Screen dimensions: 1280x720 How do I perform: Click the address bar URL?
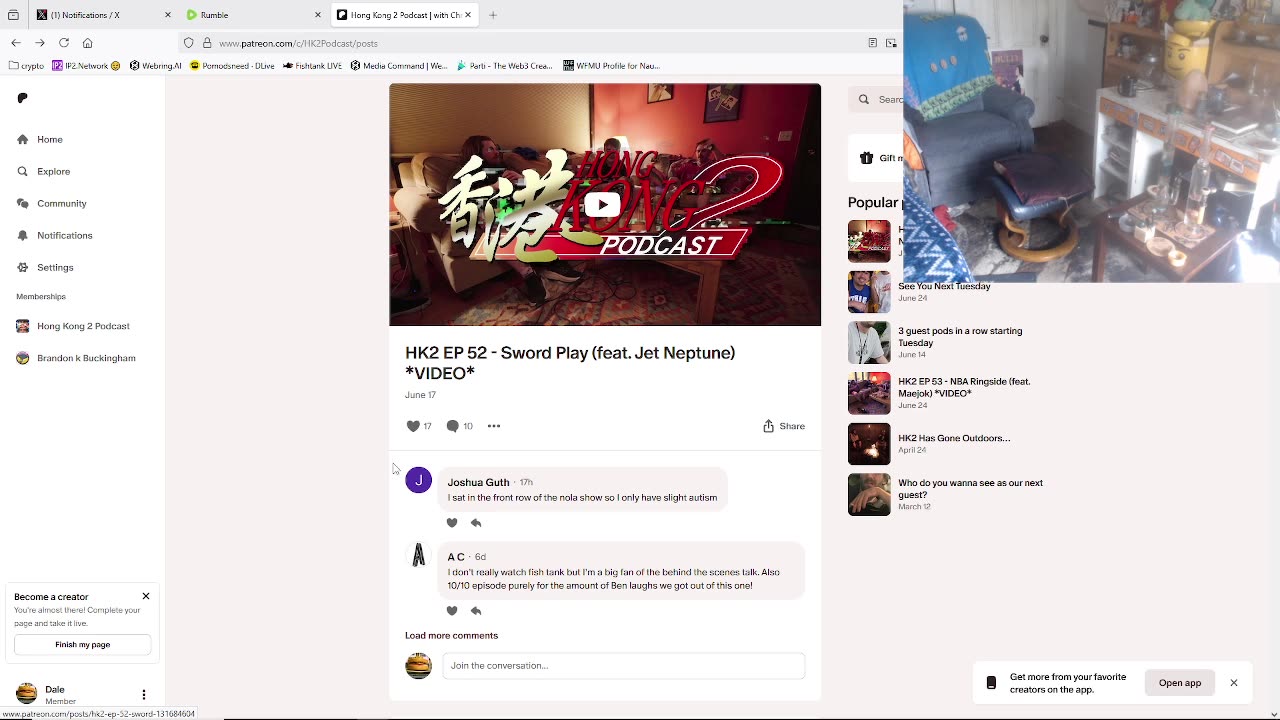[298, 43]
